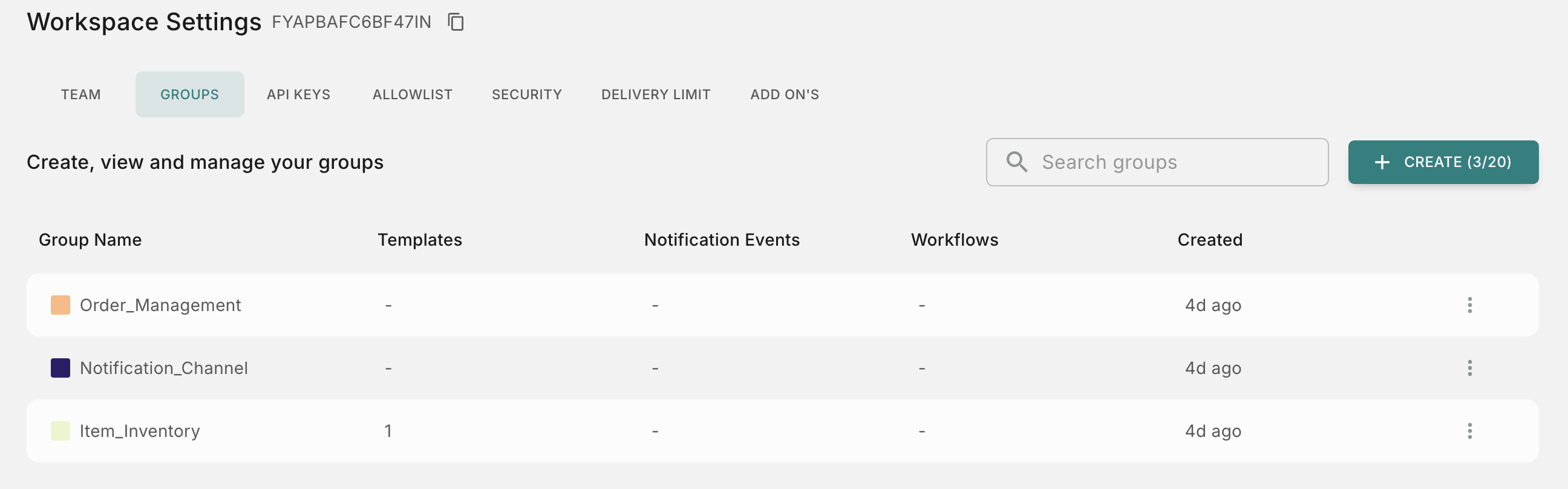View the Delivery Limit tab

click(656, 94)
